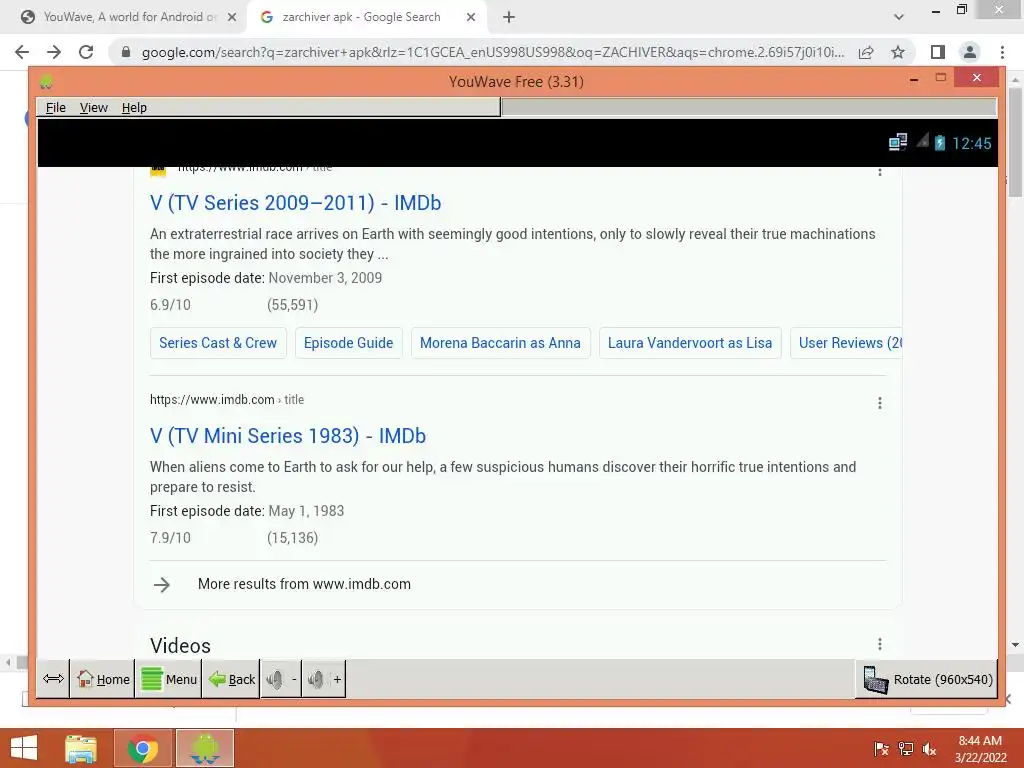Open Morena Baccarin as Anna chip

[x=500, y=343]
